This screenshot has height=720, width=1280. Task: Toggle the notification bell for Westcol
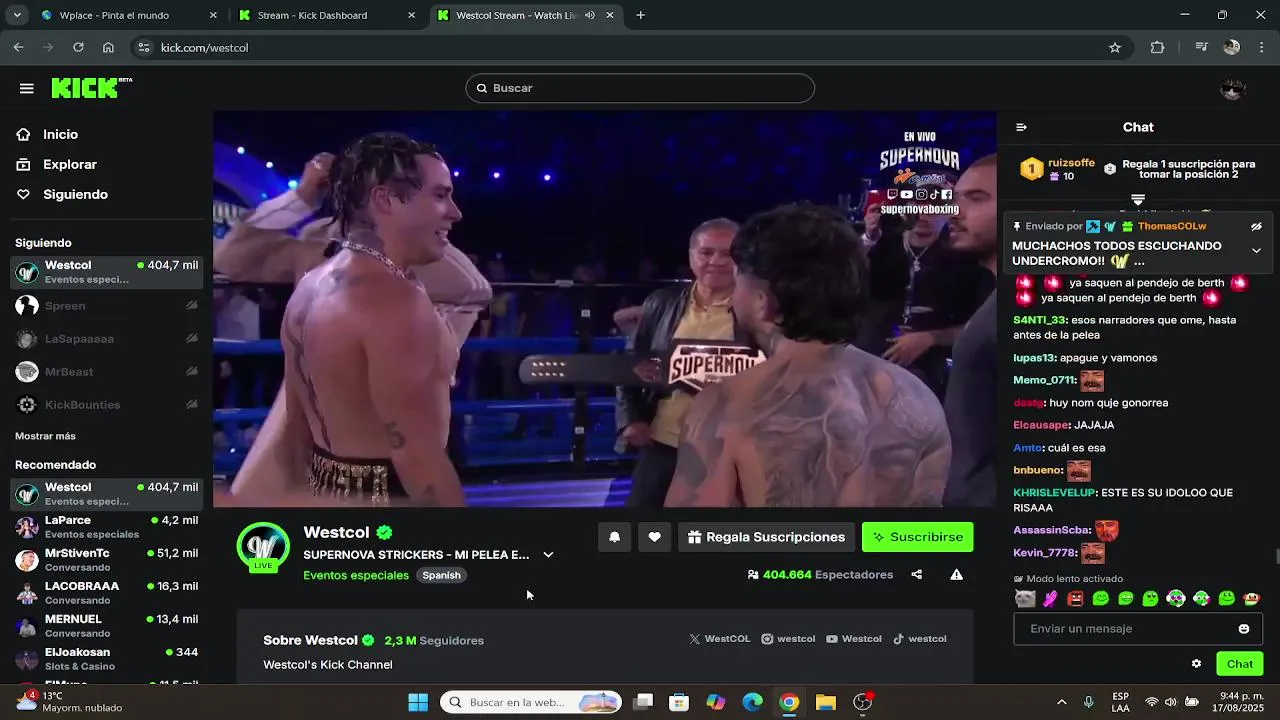tap(614, 537)
